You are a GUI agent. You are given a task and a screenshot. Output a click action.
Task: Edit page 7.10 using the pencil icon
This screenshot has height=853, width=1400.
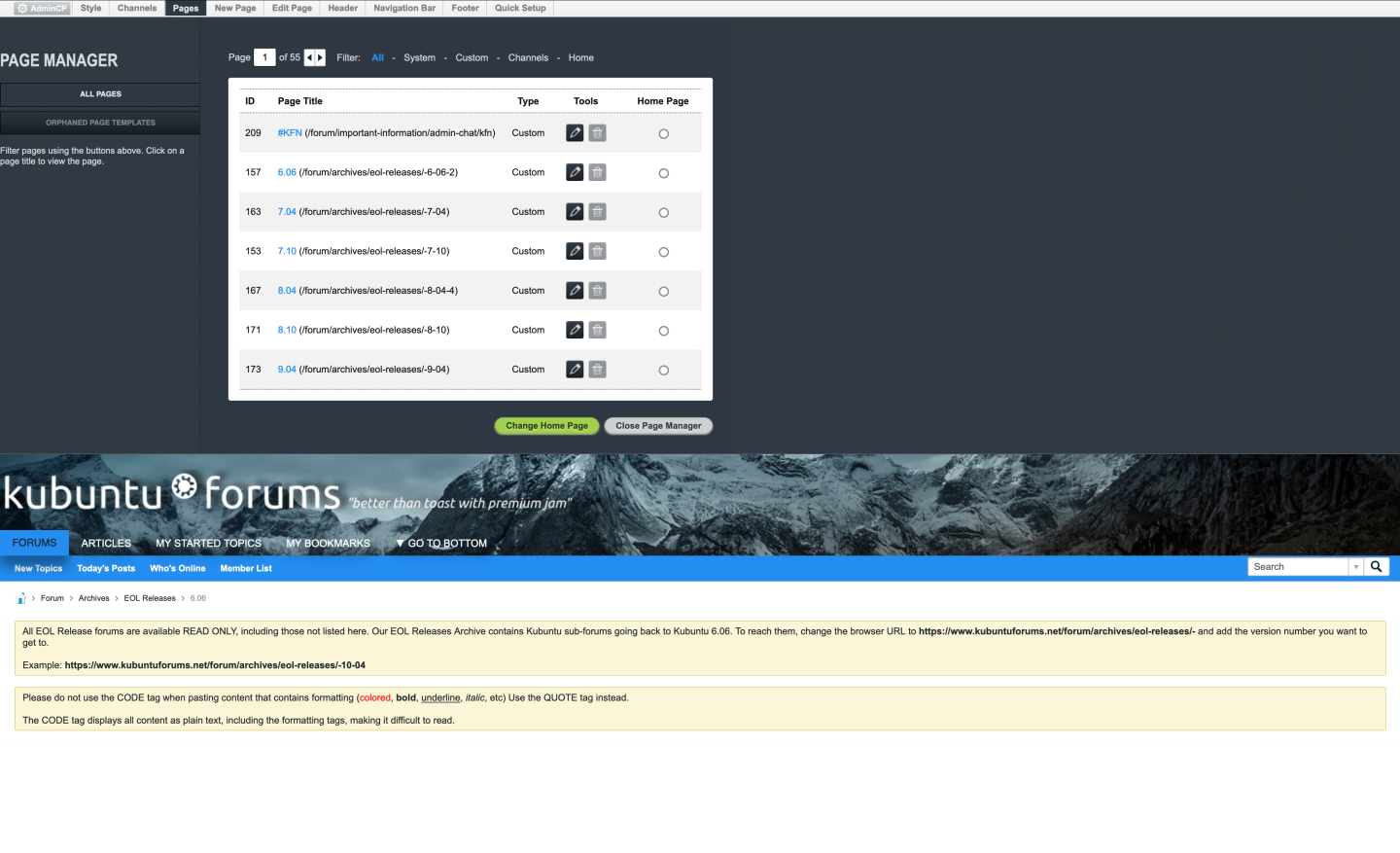point(575,251)
